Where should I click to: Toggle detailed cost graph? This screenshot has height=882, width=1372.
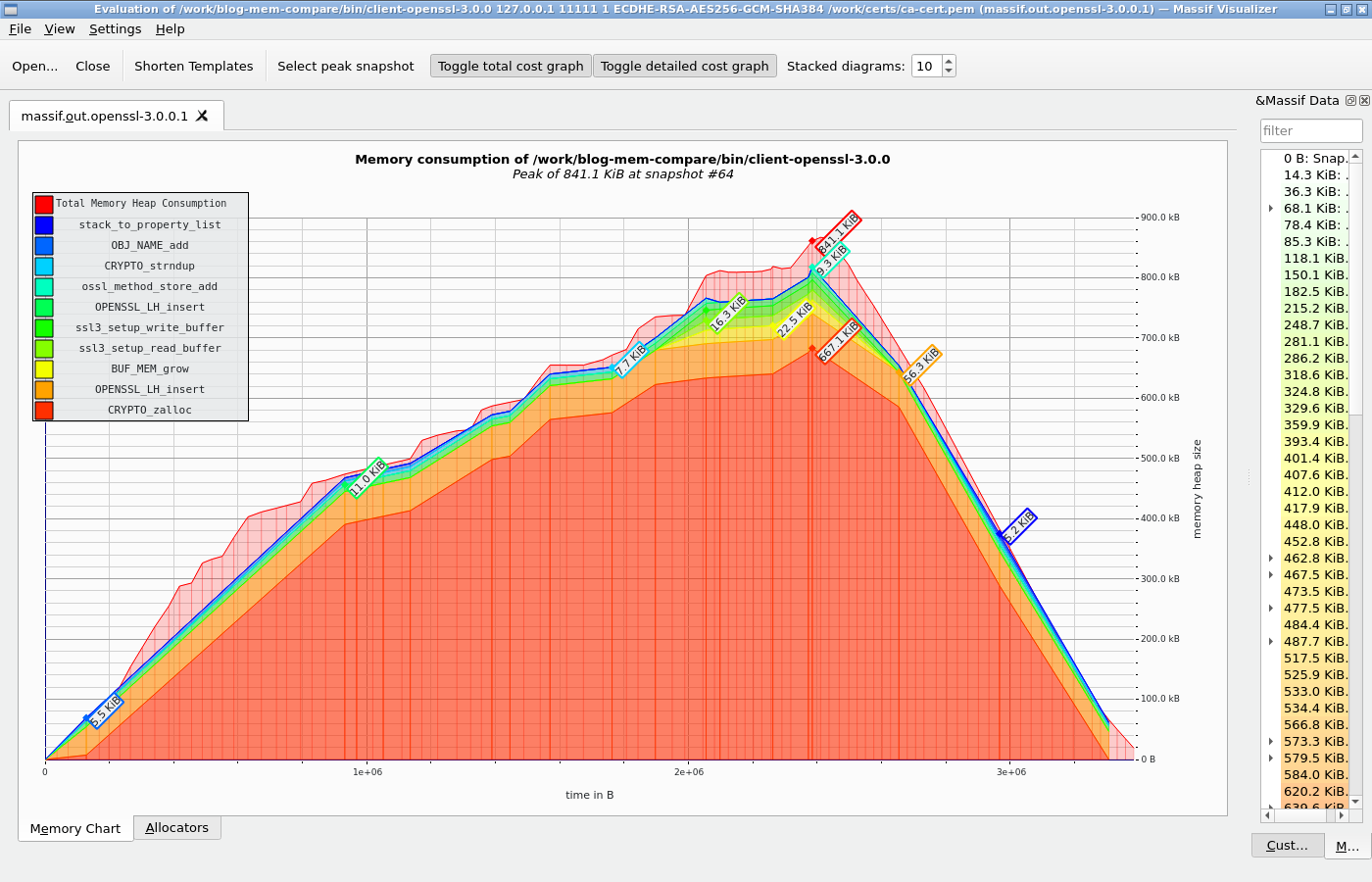685,66
